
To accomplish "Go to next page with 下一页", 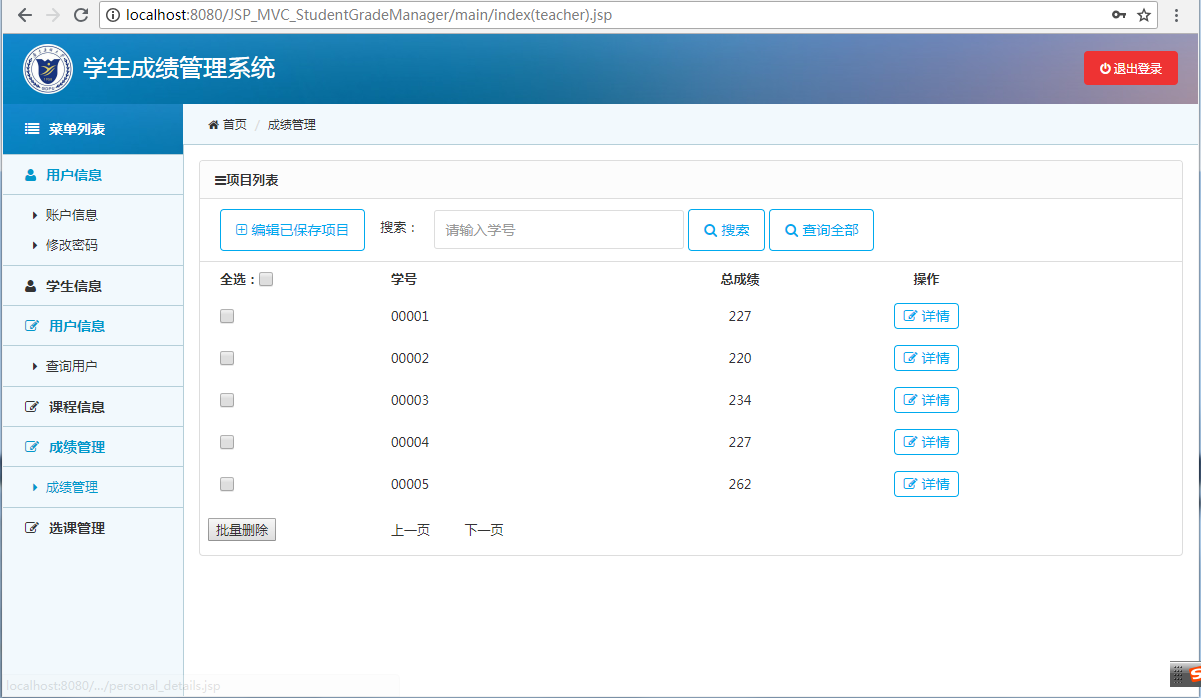I will coord(484,530).
